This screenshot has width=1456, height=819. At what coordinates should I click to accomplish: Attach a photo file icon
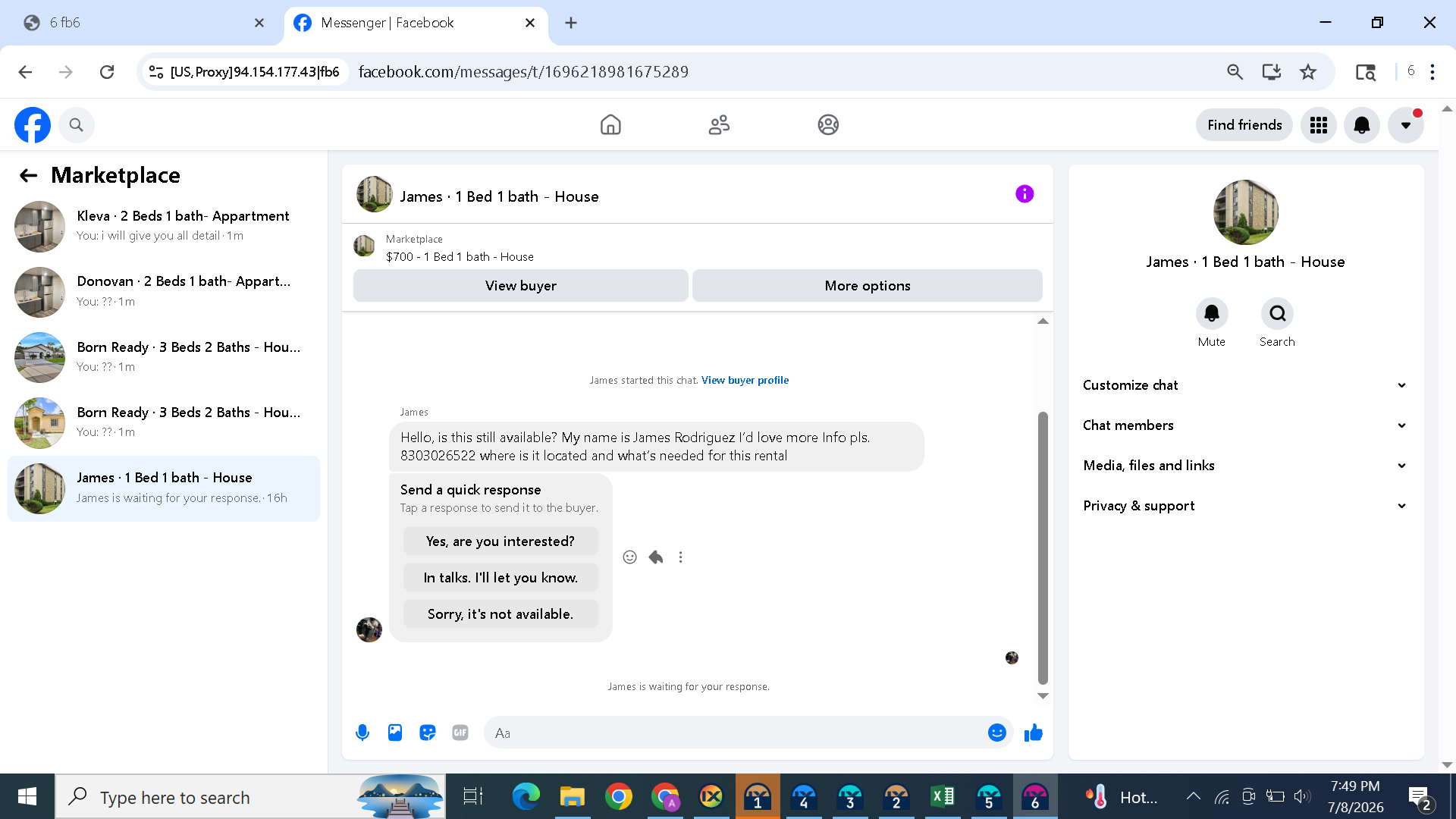tap(395, 733)
